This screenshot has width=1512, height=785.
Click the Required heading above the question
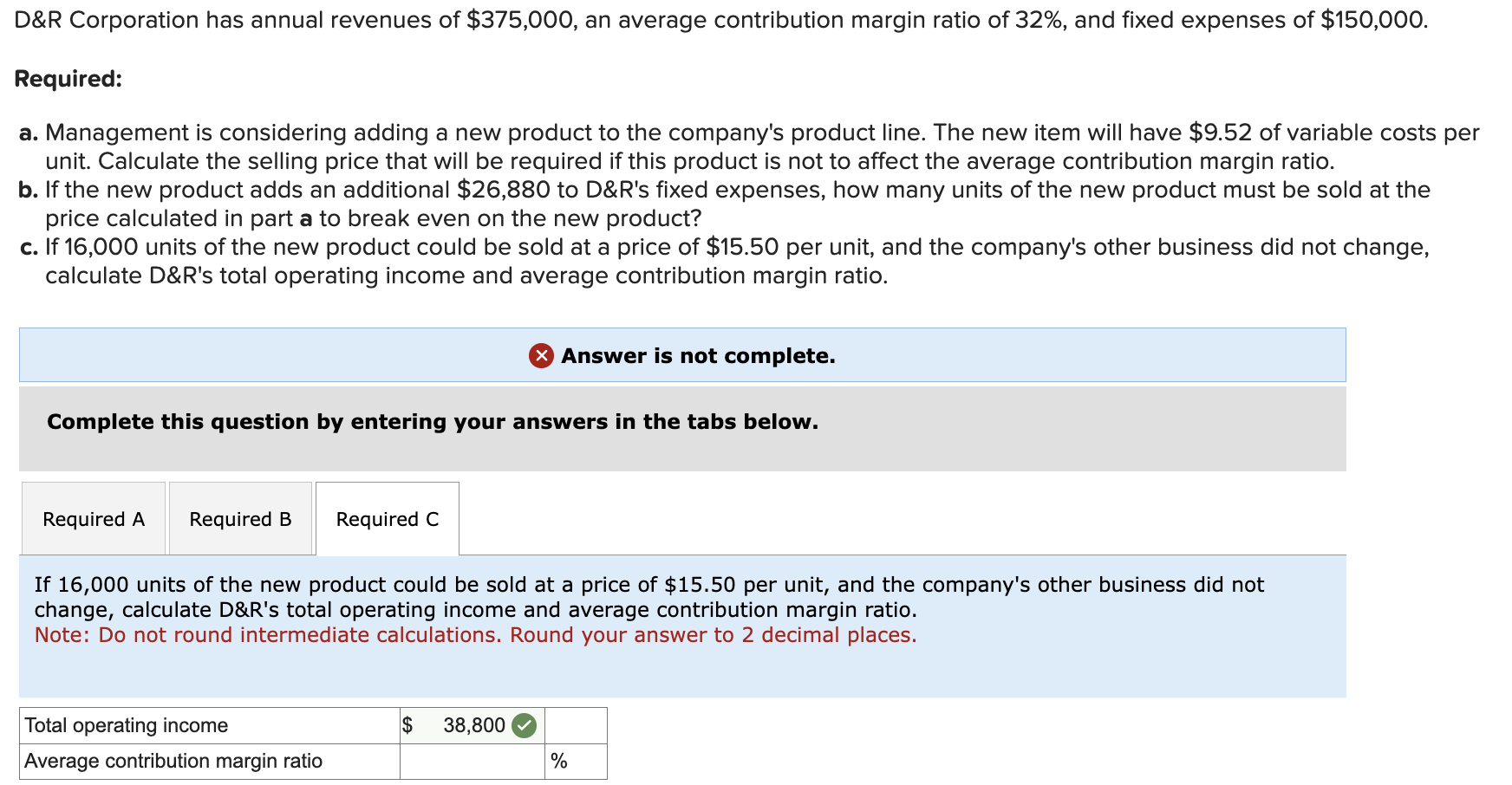[68, 80]
